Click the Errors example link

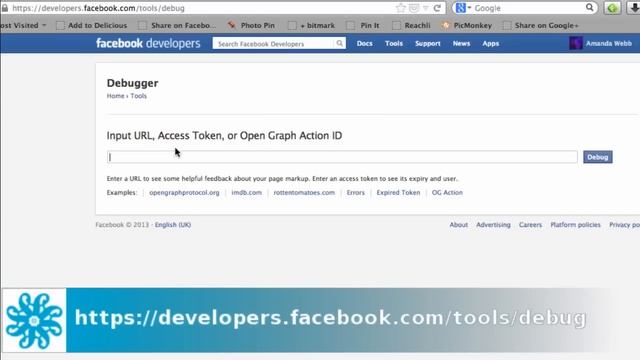coord(356,193)
